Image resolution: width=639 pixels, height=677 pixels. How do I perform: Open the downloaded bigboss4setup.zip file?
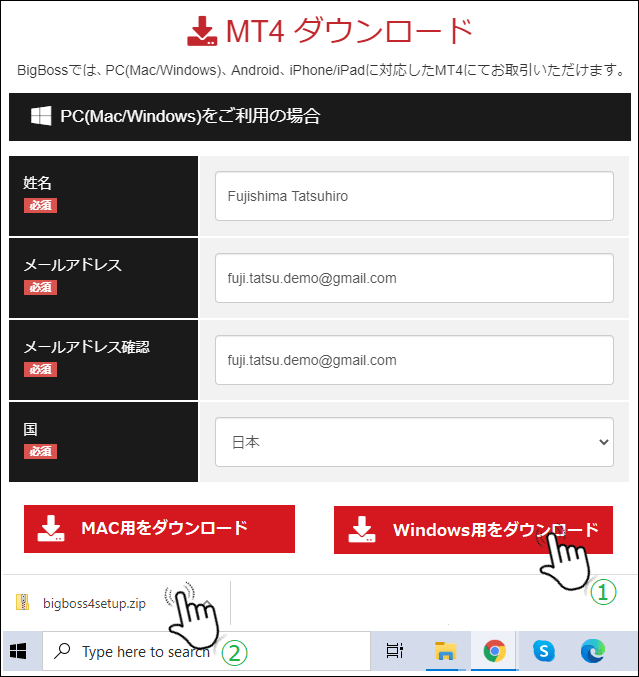(94, 603)
